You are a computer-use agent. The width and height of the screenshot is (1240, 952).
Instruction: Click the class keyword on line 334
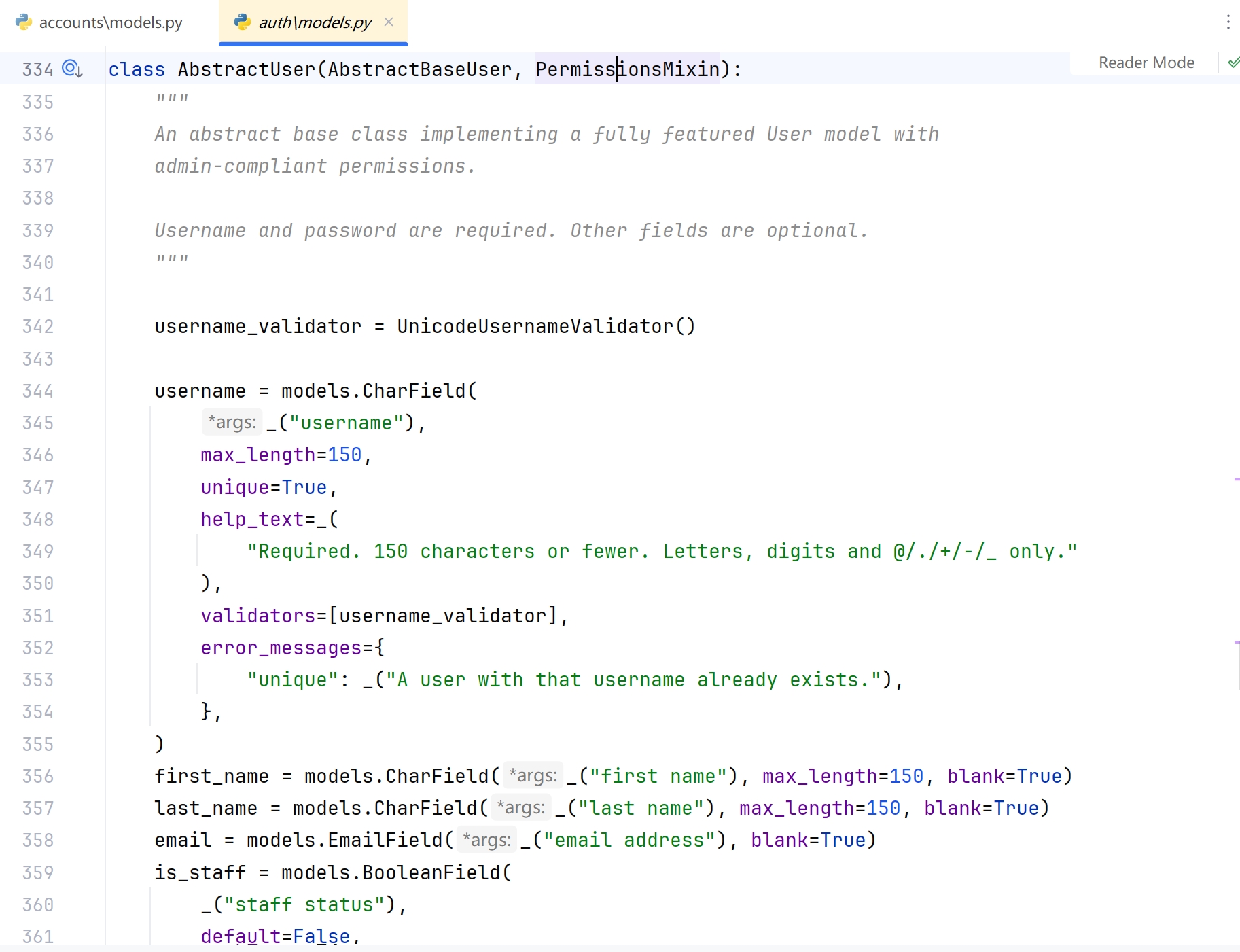tap(137, 69)
